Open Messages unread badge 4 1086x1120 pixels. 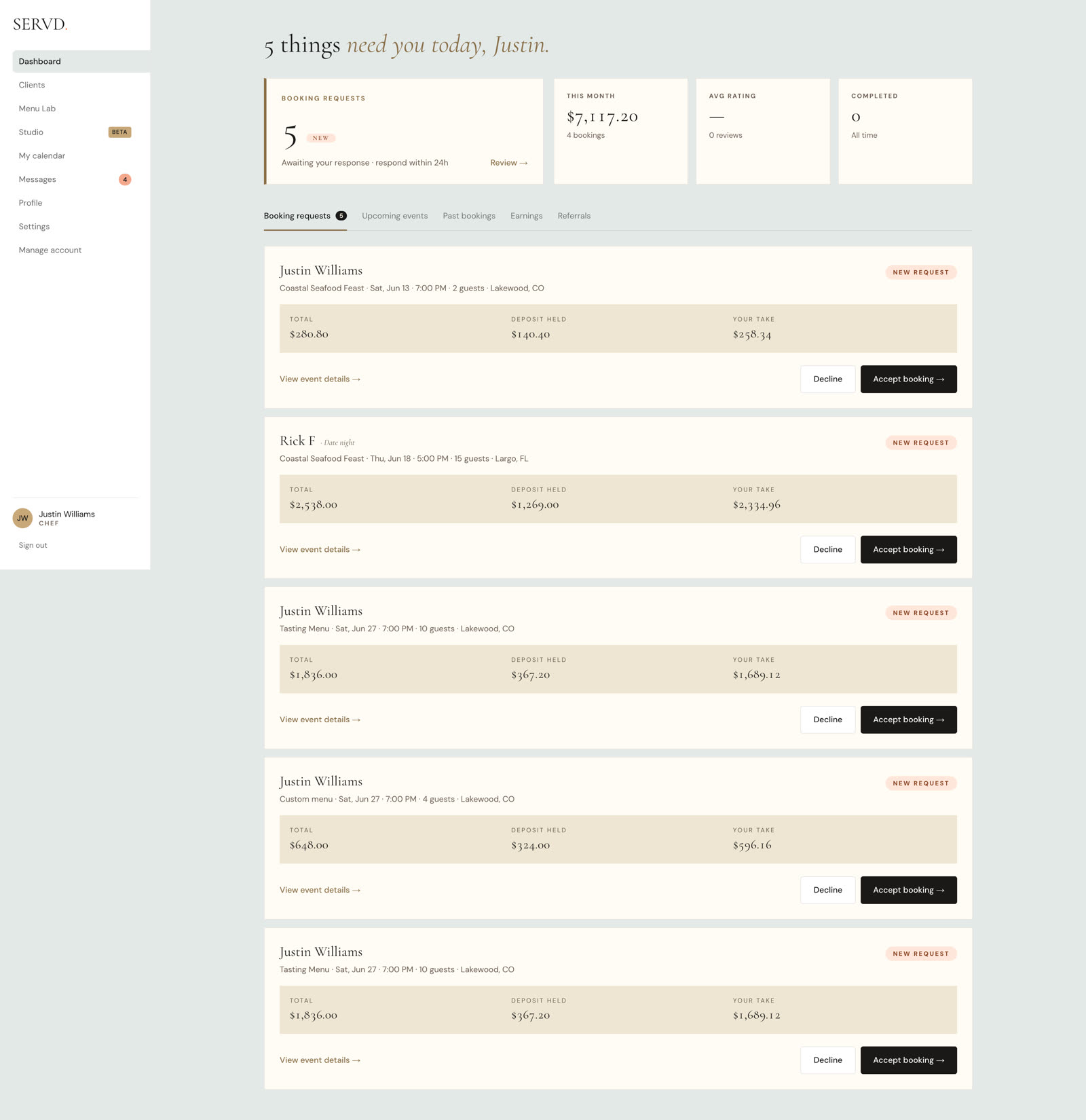coord(125,179)
